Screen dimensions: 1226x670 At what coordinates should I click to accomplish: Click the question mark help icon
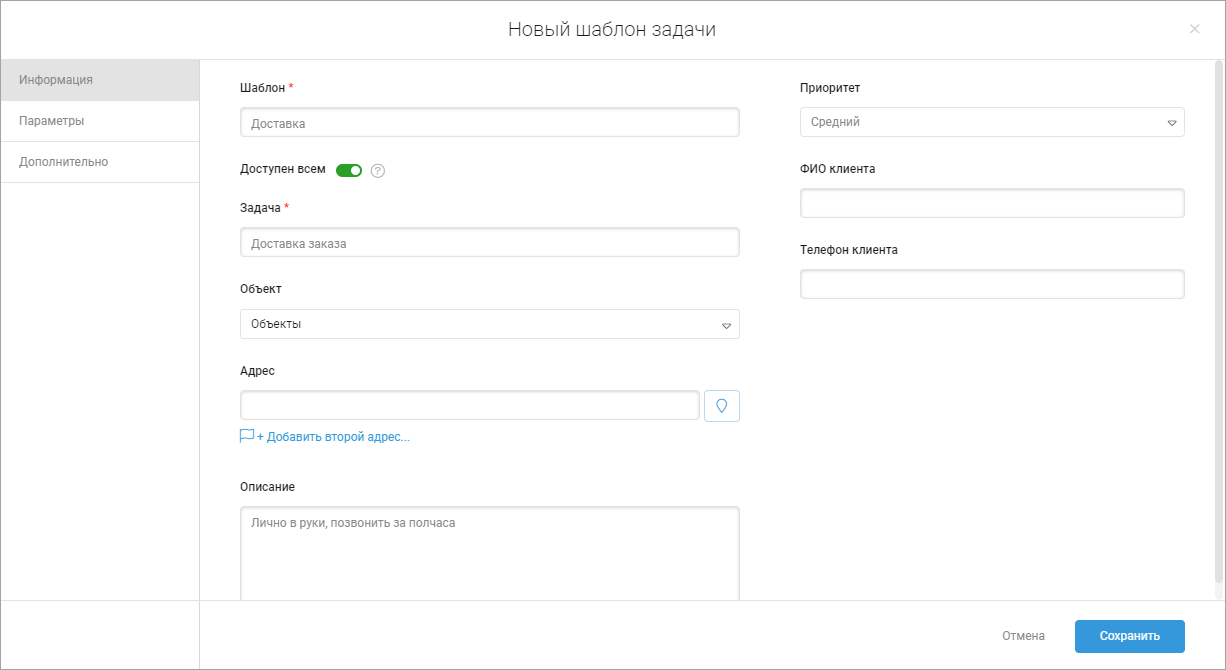coord(377,171)
